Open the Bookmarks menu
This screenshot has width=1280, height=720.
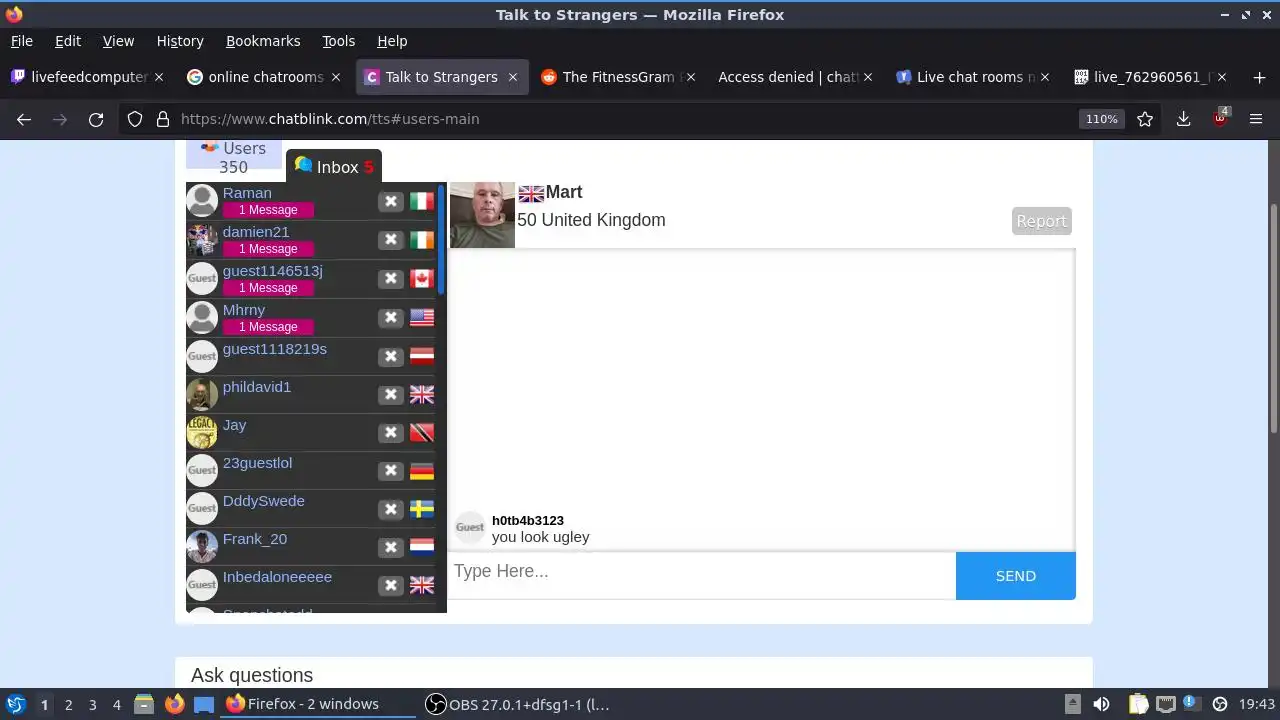pos(263,41)
